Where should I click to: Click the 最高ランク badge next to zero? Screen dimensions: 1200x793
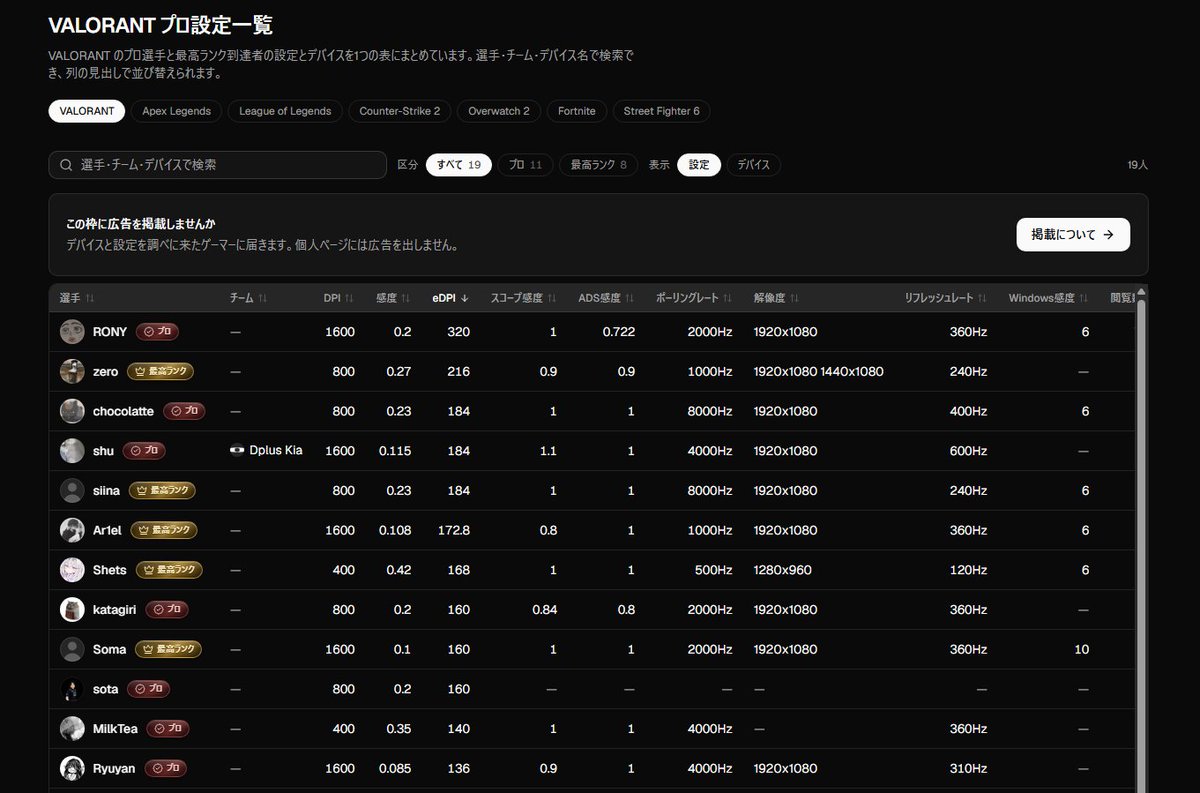(x=160, y=372)
